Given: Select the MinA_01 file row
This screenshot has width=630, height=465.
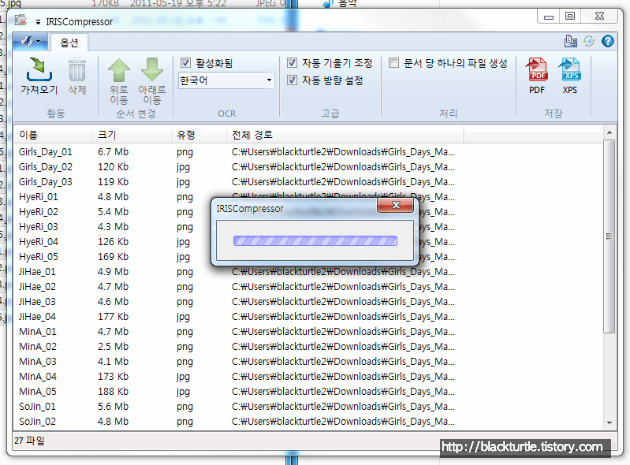Looking at the screenshot, I should [x=308, y=332].
